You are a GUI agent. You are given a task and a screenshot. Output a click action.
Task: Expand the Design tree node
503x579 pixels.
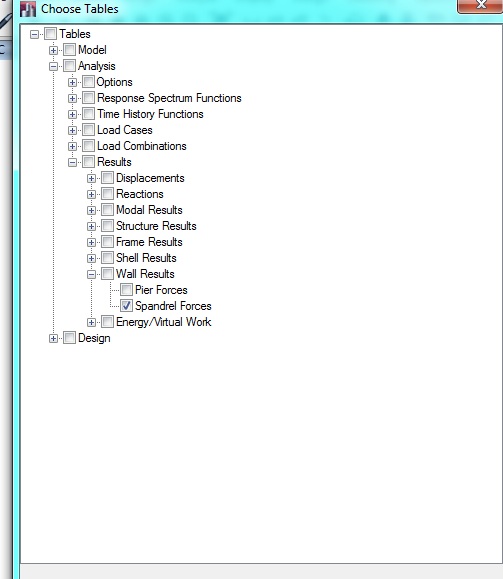(x=53, y=338)
